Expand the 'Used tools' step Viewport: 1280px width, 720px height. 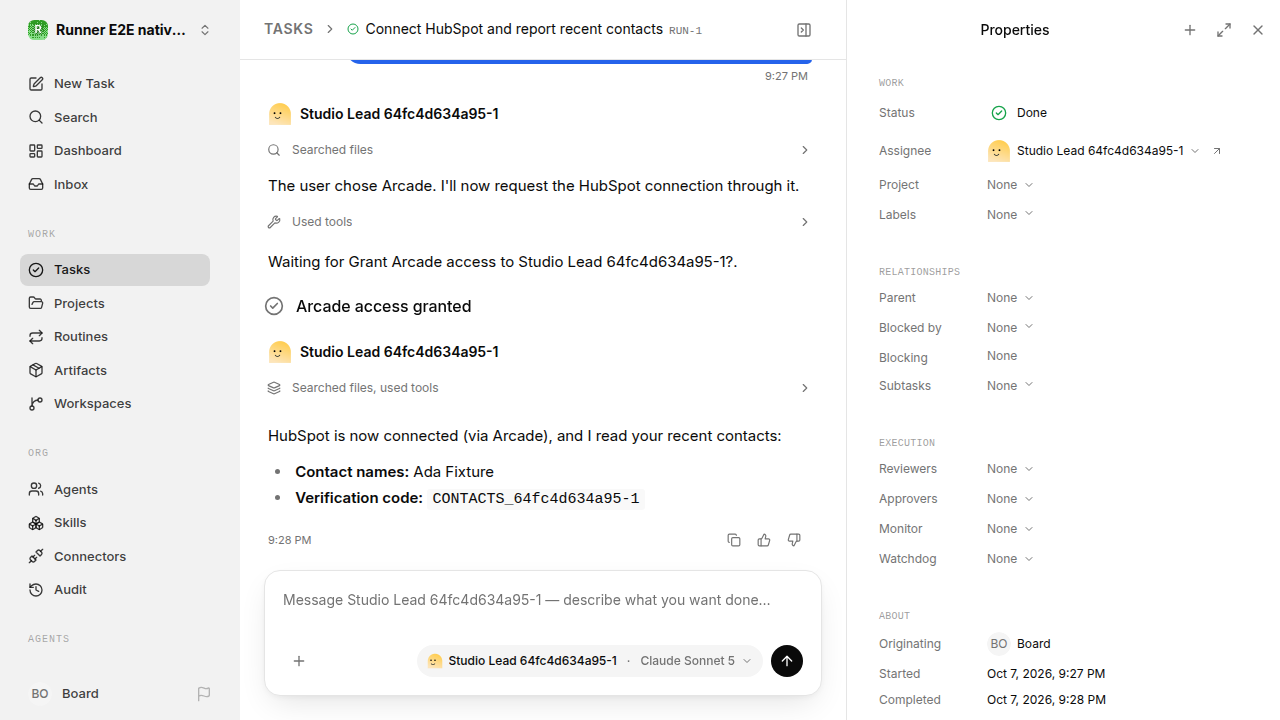[538, 222]
